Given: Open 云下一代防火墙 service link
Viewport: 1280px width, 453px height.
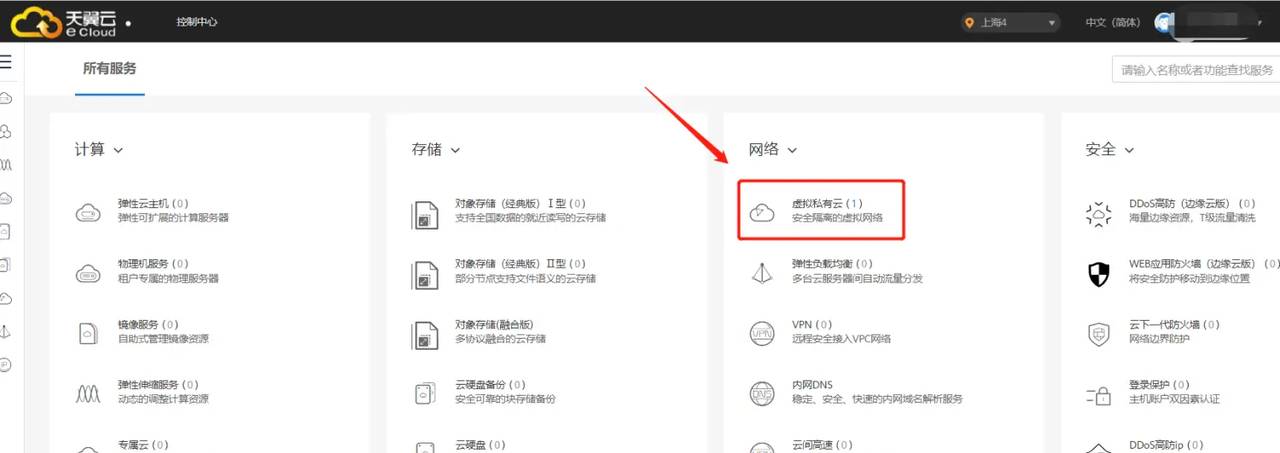Looking at the screenshot, I should [1174, 324].
